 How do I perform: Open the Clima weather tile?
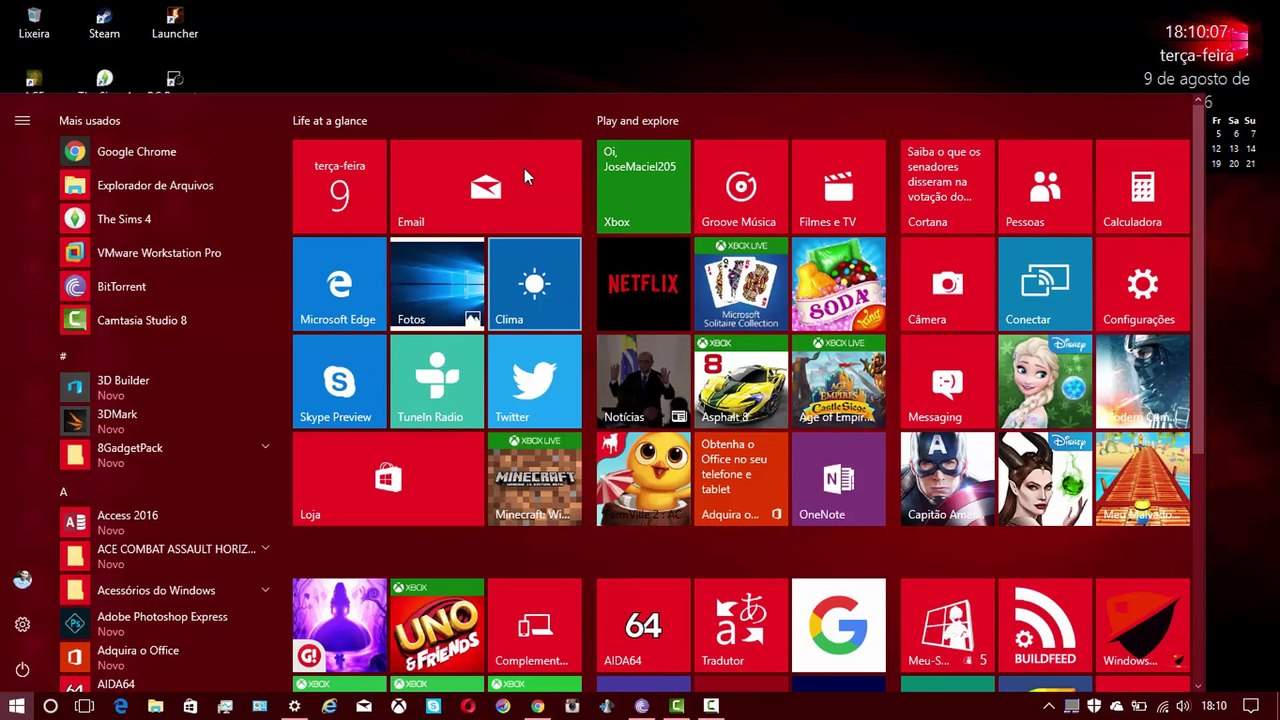click(x=534, y=284)
